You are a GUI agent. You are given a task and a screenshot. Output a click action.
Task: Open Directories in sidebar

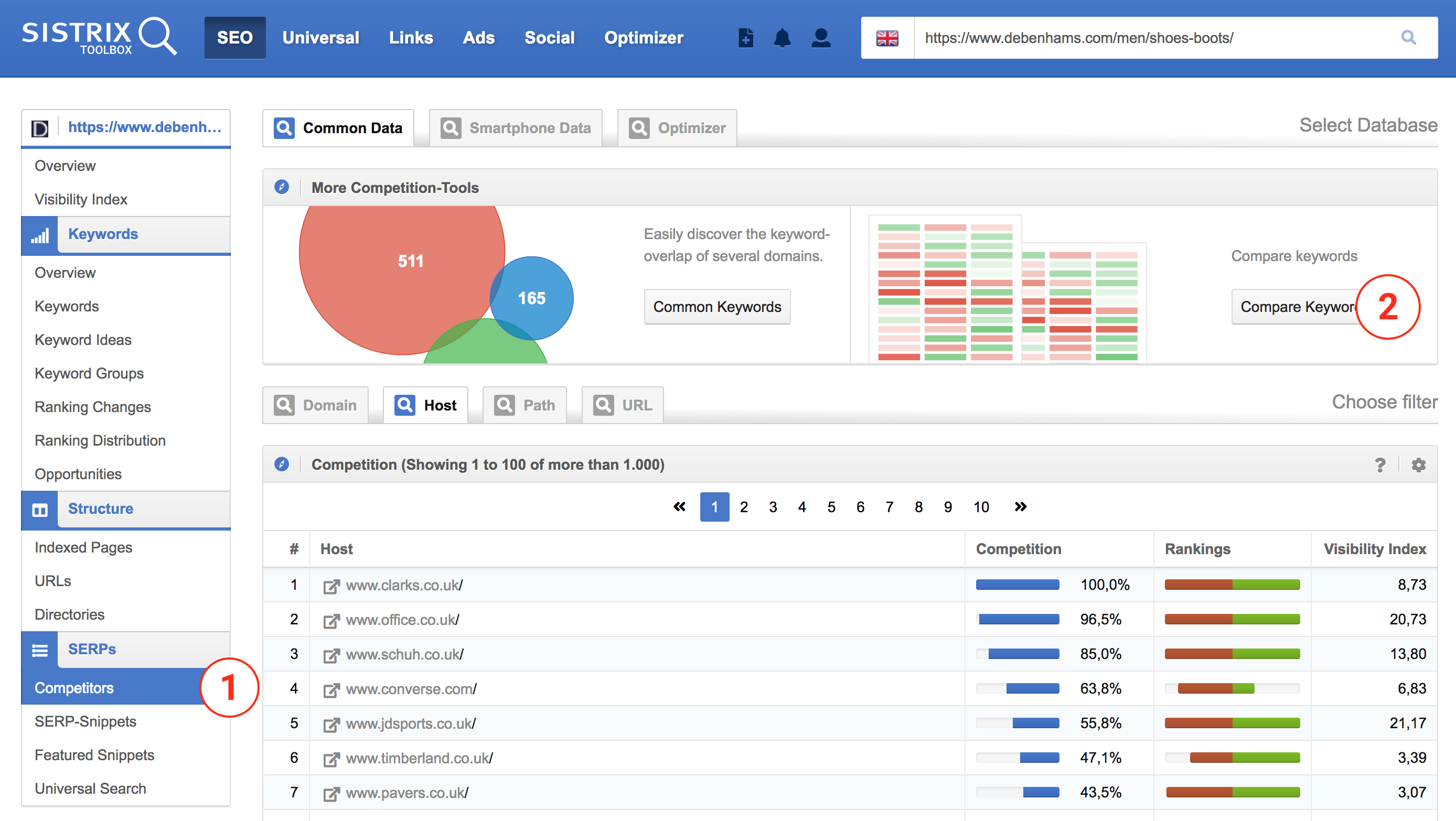[x=70, y=614]
